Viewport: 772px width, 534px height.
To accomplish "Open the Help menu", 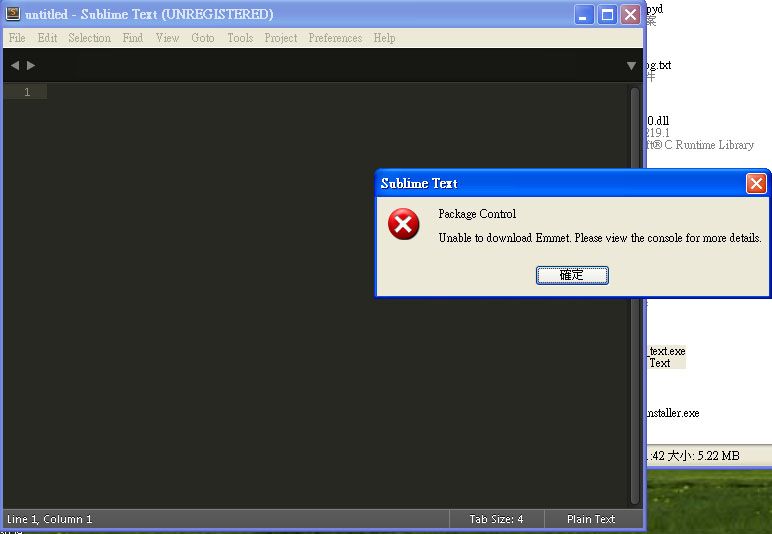I will coord(384,38).
